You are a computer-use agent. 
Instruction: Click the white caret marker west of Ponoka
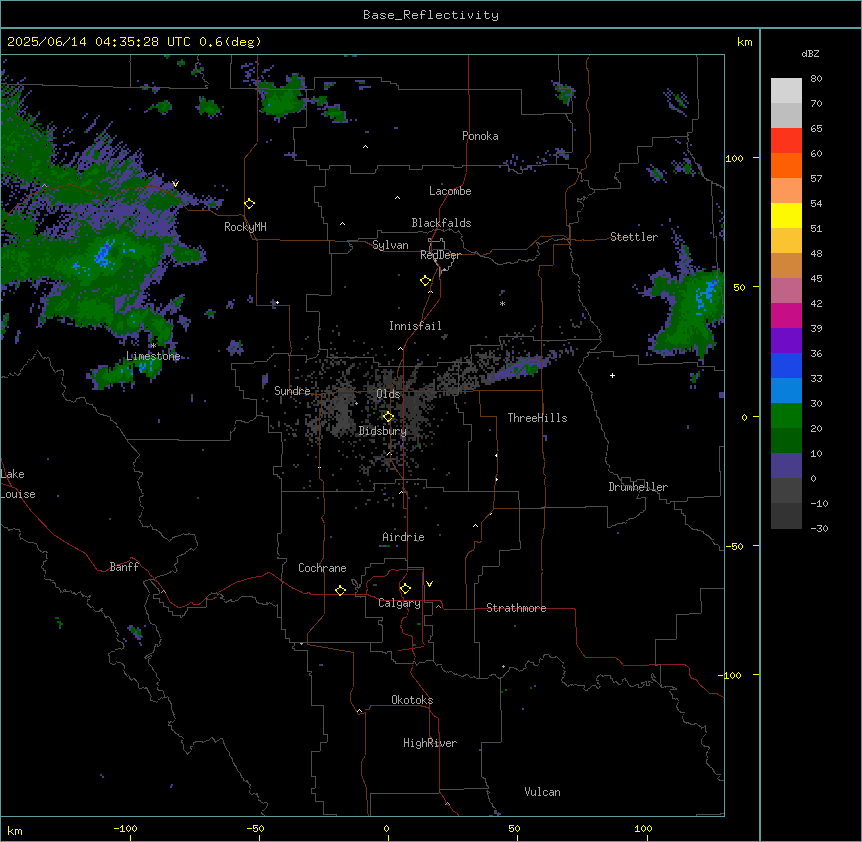[366, 147]
